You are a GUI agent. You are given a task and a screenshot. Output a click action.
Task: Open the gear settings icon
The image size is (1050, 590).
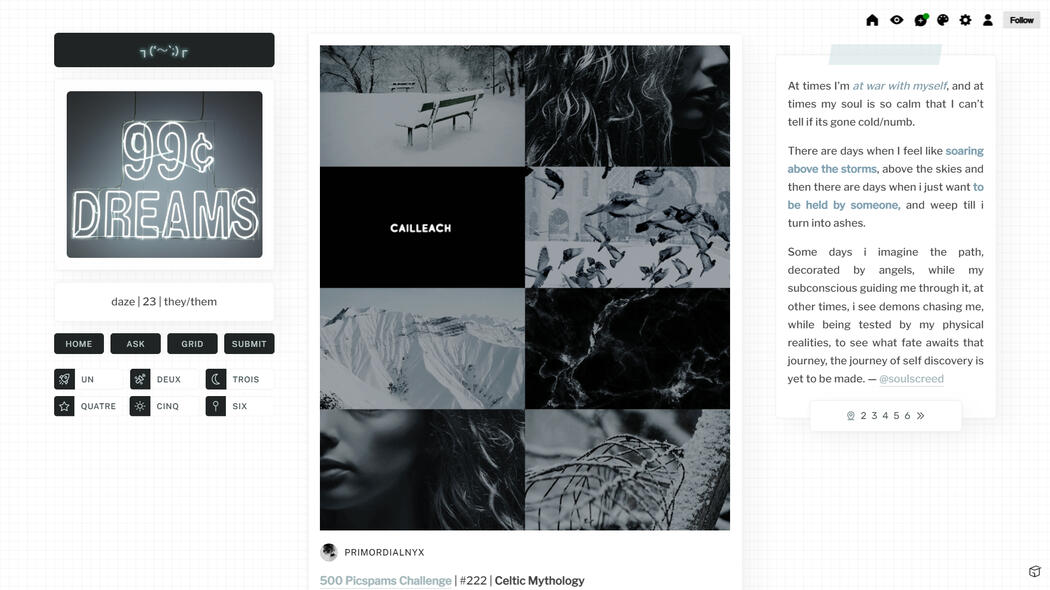tap(965, 20)
